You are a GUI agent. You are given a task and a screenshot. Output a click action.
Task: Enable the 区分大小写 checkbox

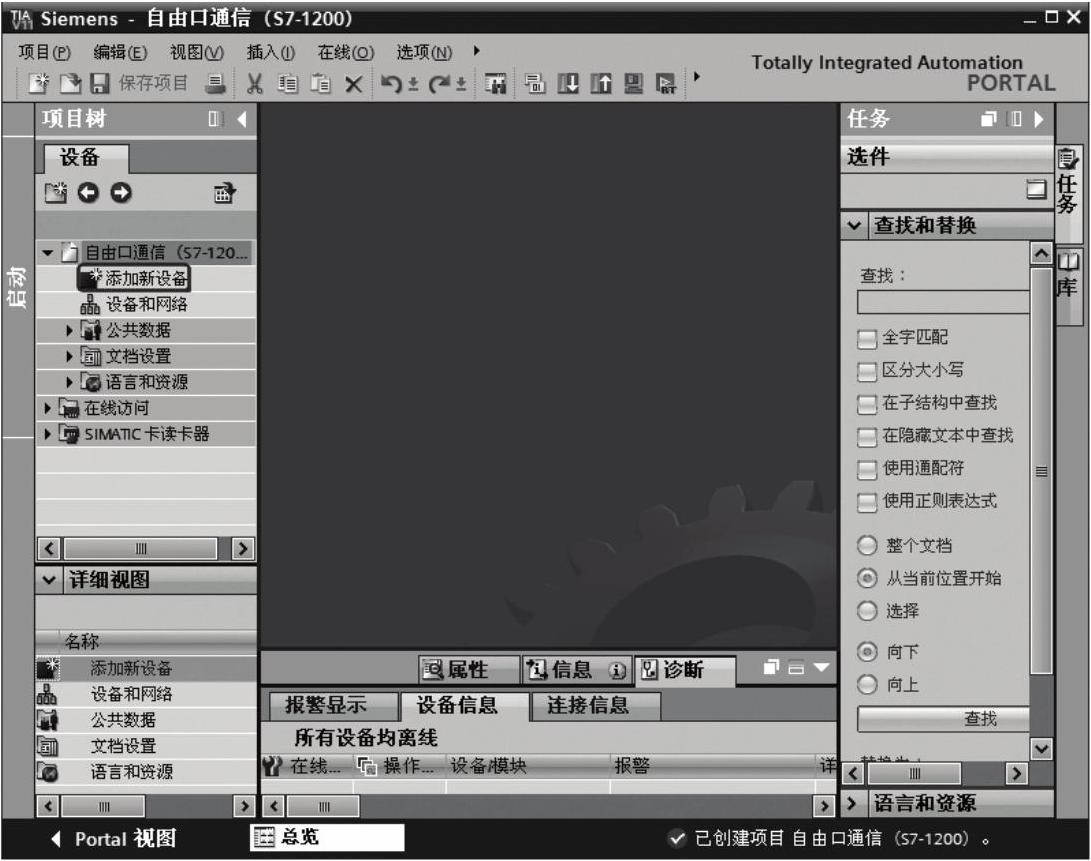coord(867,372)
